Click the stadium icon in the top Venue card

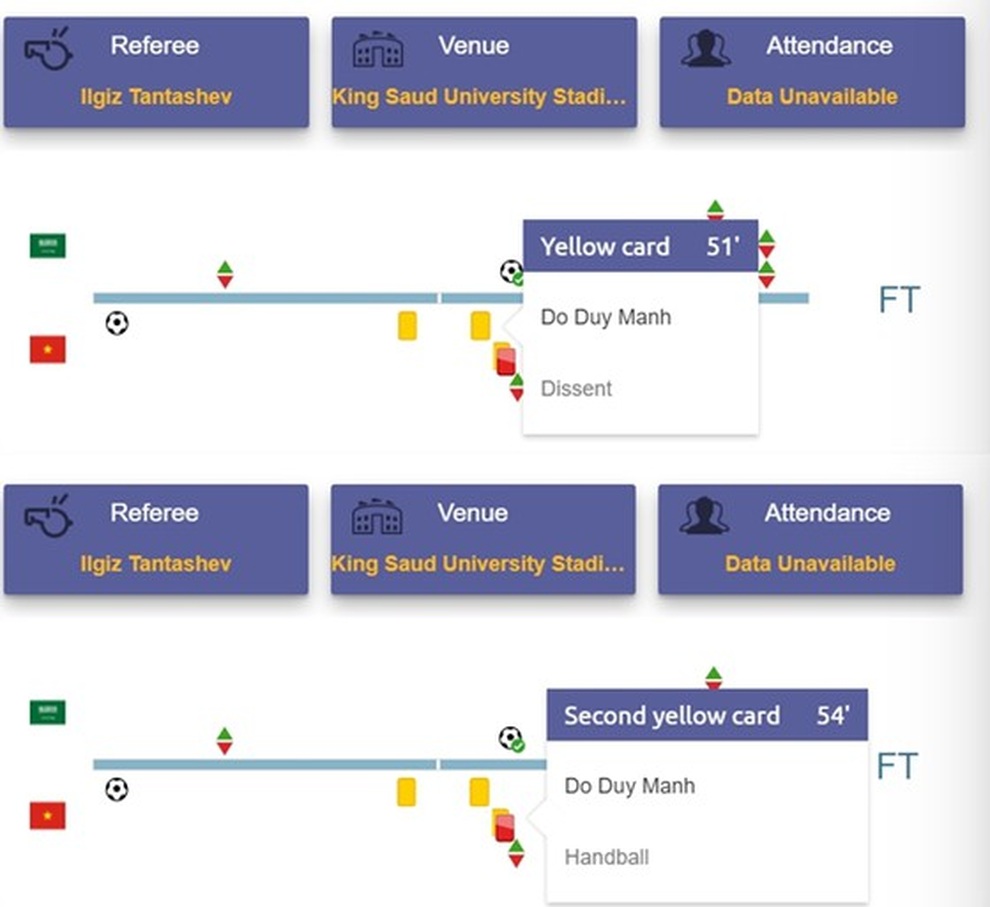[x=378, y=48]
